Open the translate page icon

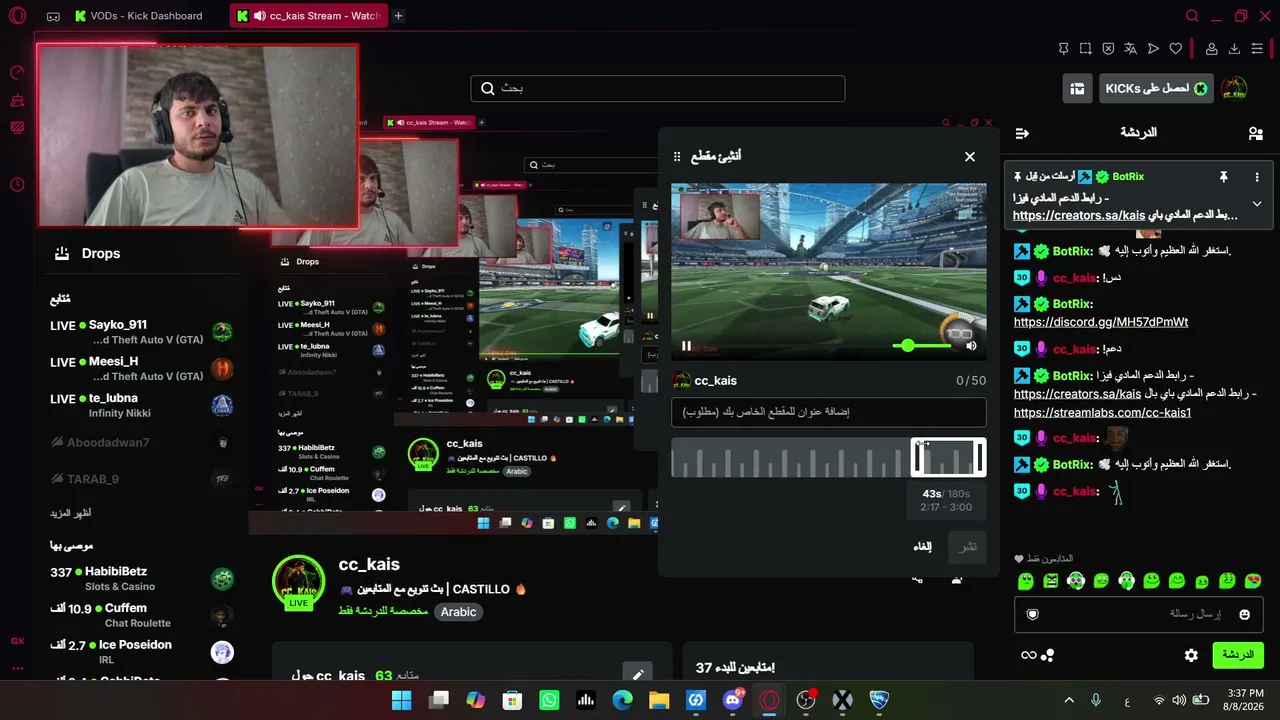click(x=1130, y=48)
